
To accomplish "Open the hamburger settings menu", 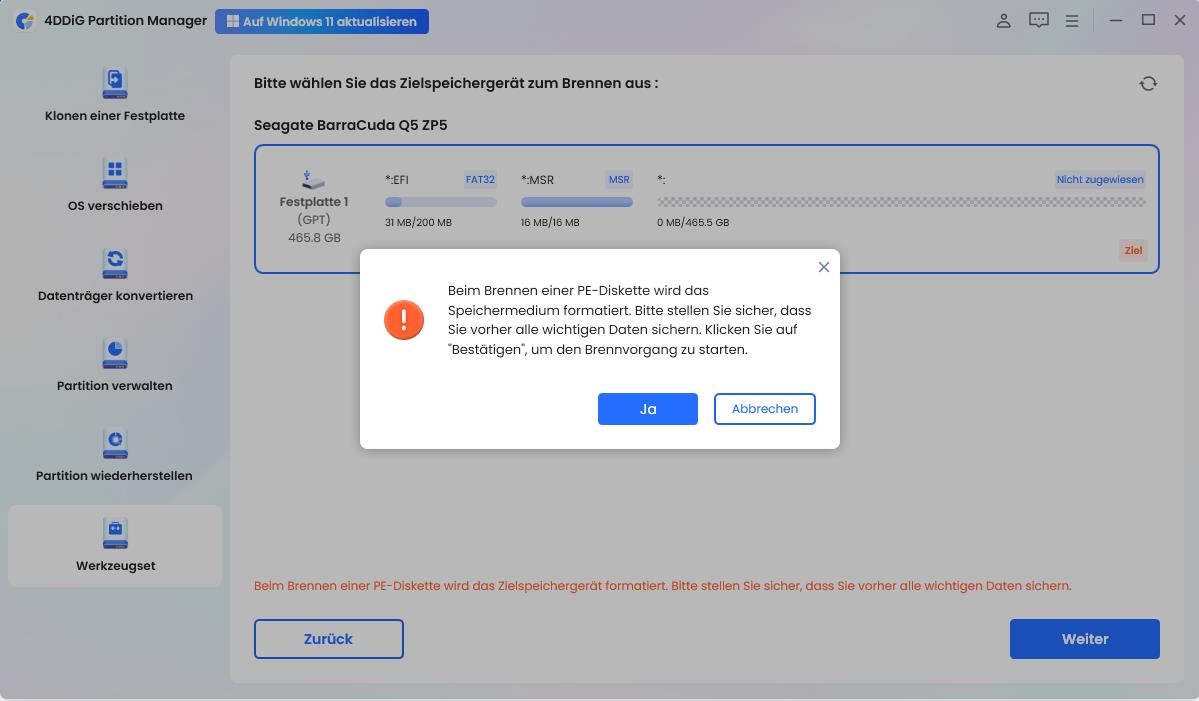I will [x=1071, y=20].
